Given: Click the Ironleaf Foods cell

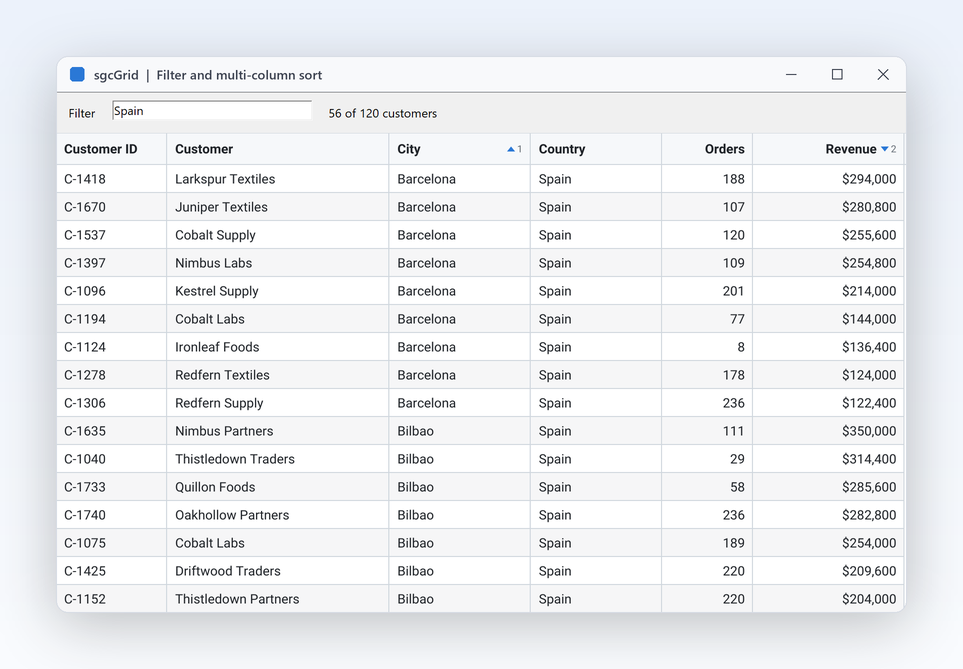Looking at the screenshot, I should click(278, 347).
